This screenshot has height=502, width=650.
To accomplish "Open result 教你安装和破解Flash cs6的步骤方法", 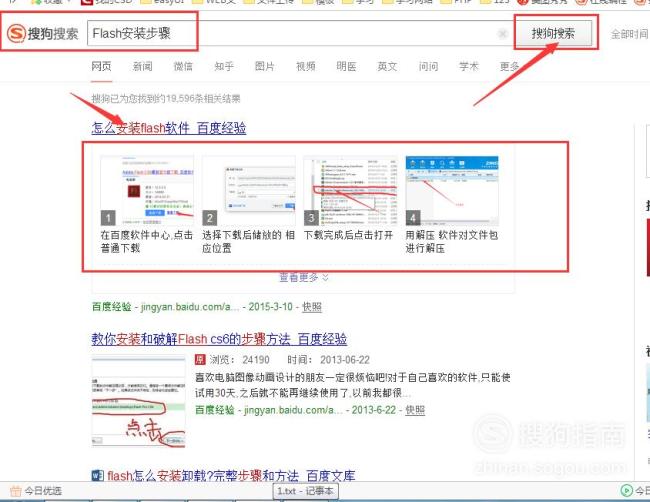I will tap(219, 339).
